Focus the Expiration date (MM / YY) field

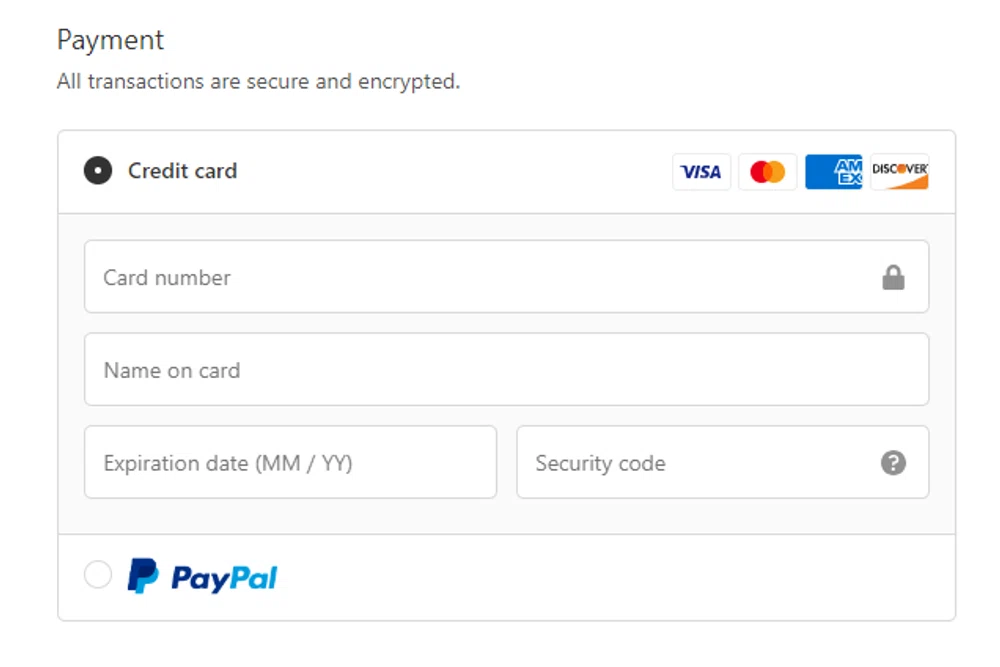coord(290,463)
